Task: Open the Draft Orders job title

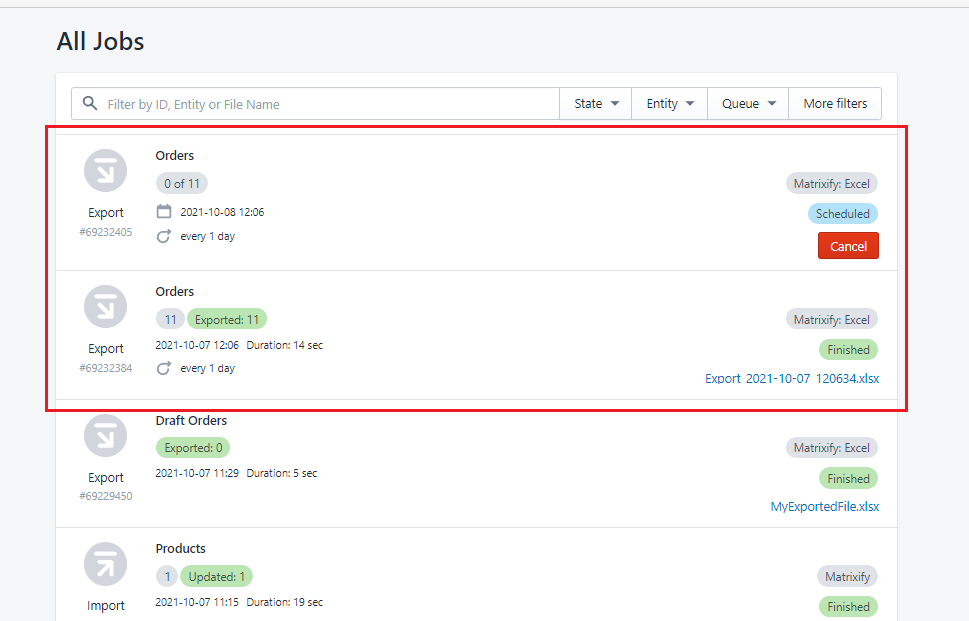Action: tap(191, 421)
